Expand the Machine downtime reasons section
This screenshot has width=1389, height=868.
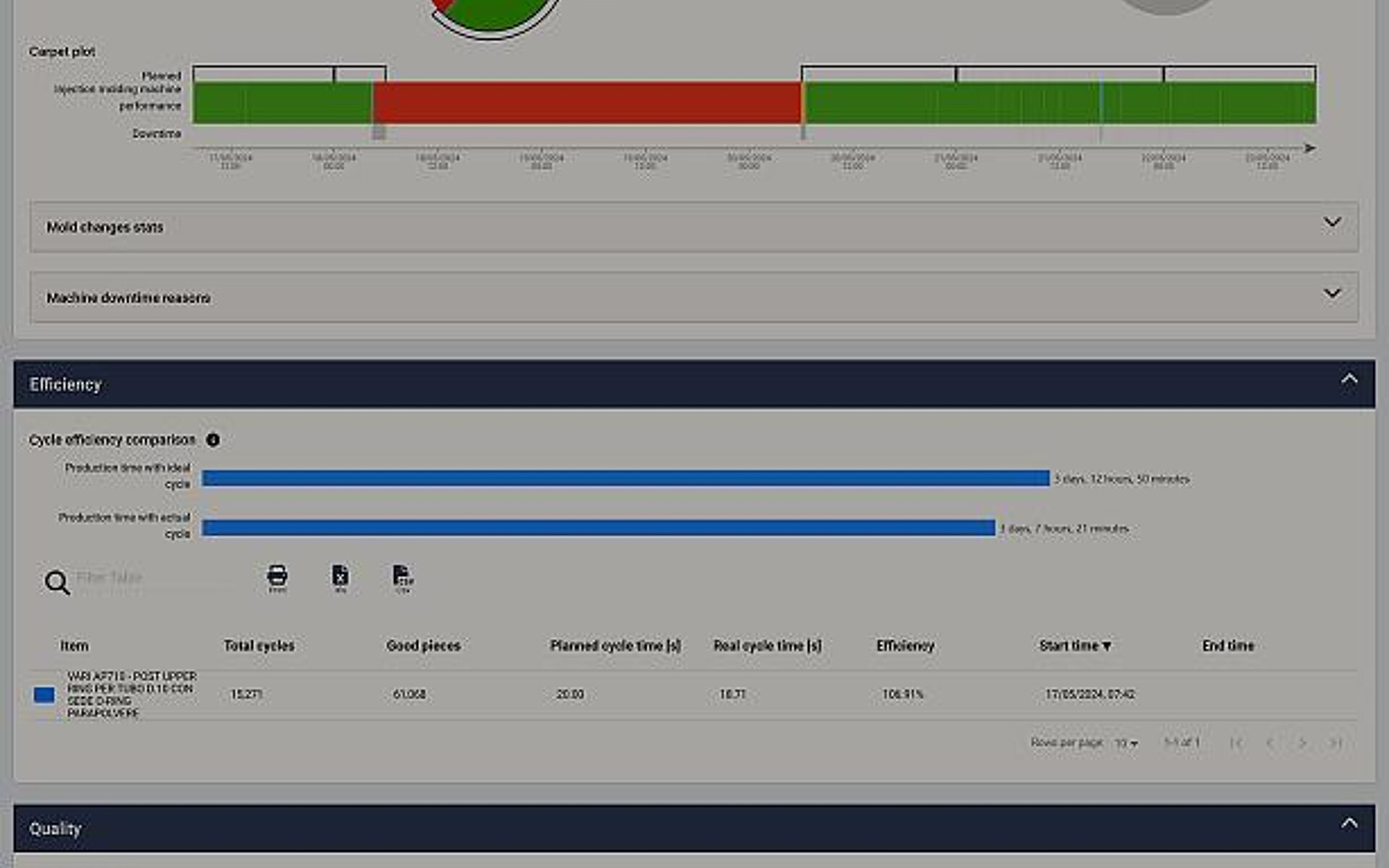point(694,297)
